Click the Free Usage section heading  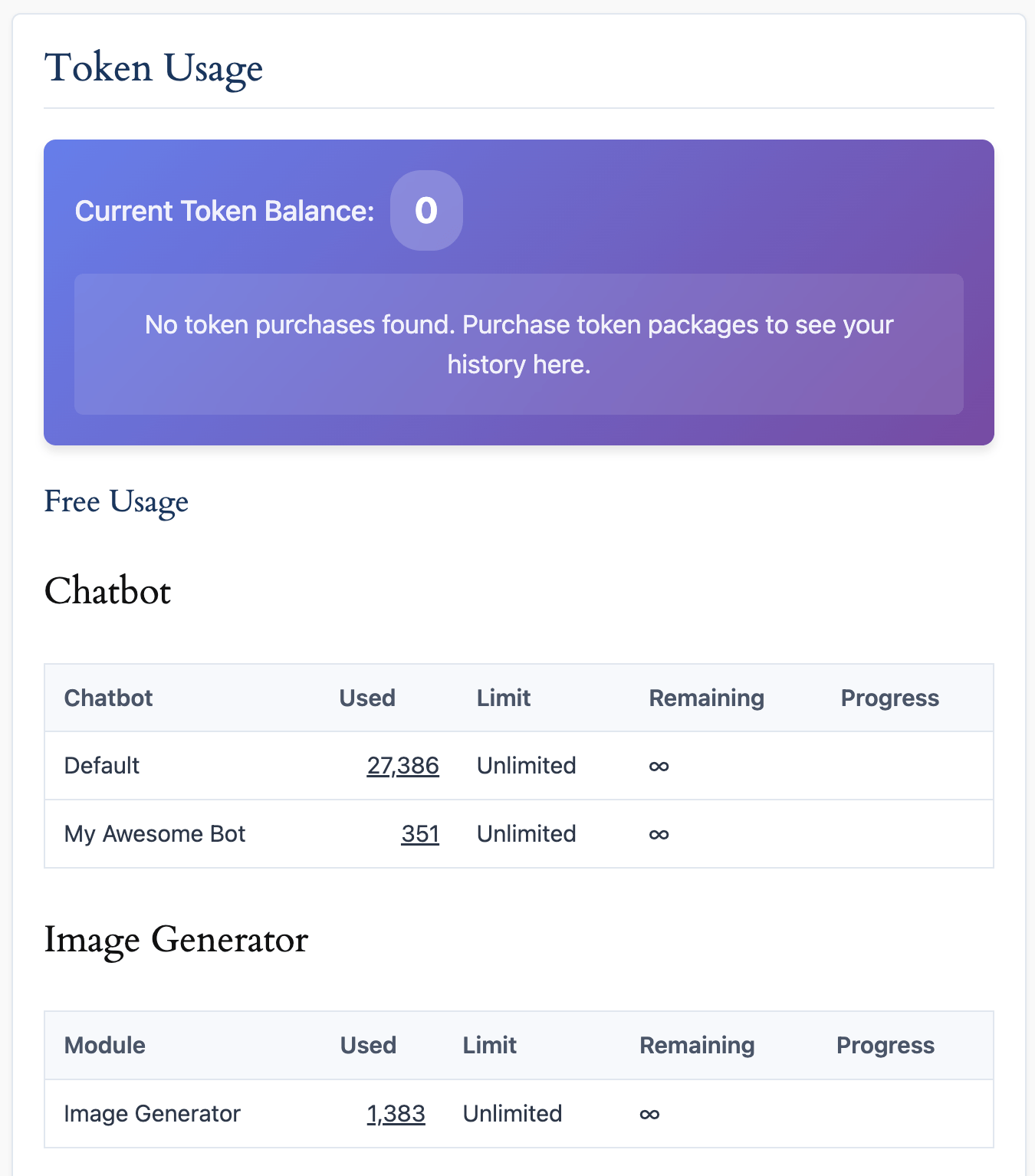pyautogui.click(x=116, y=501)
